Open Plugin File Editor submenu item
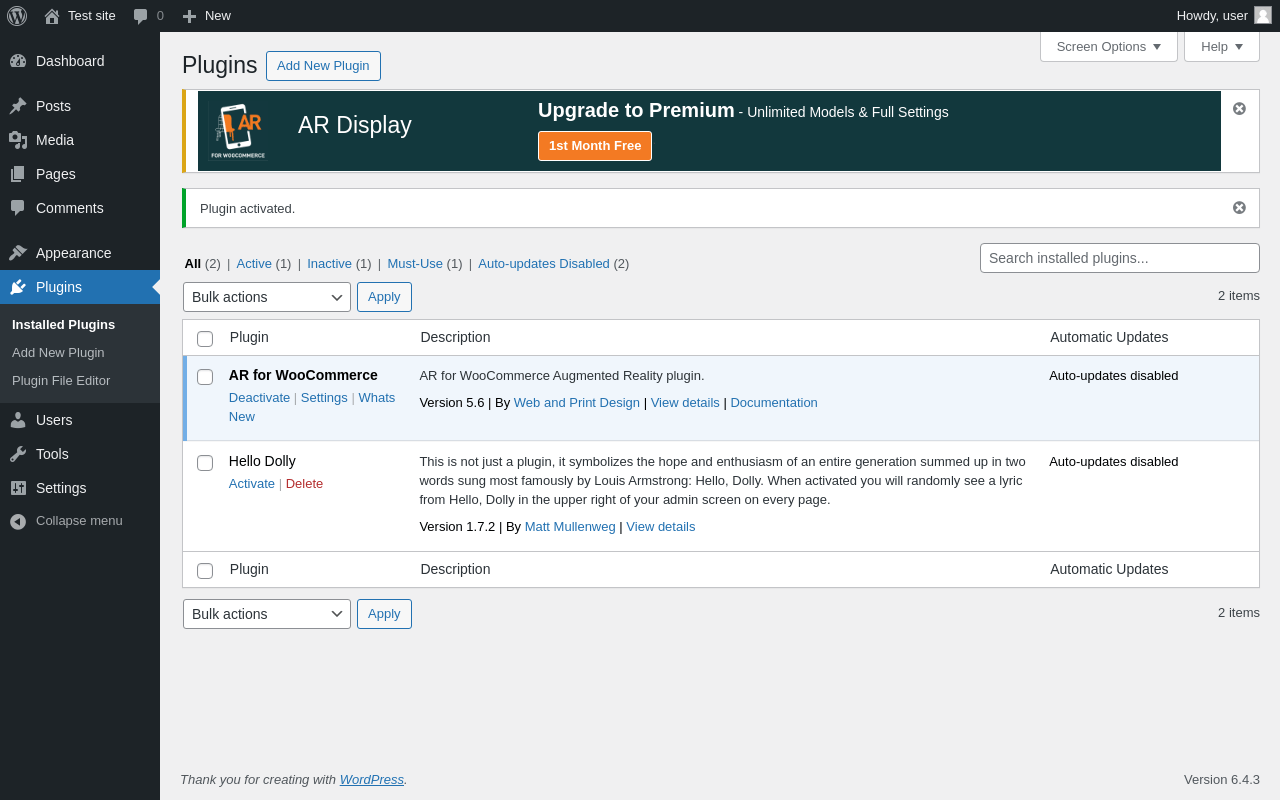Viewport: 1280px width, 800px height. (61, 381)
